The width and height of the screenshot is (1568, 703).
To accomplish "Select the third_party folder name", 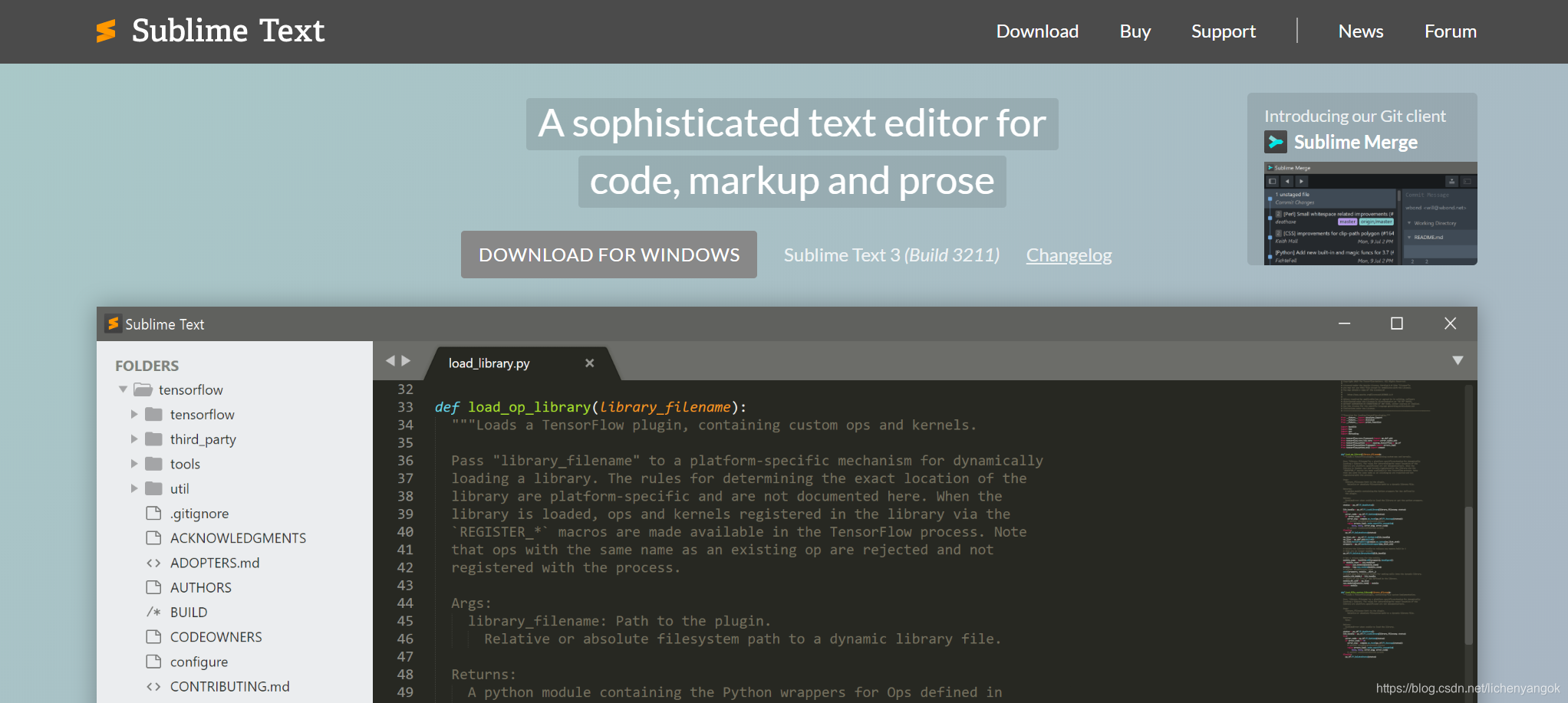I will (203, 439).
